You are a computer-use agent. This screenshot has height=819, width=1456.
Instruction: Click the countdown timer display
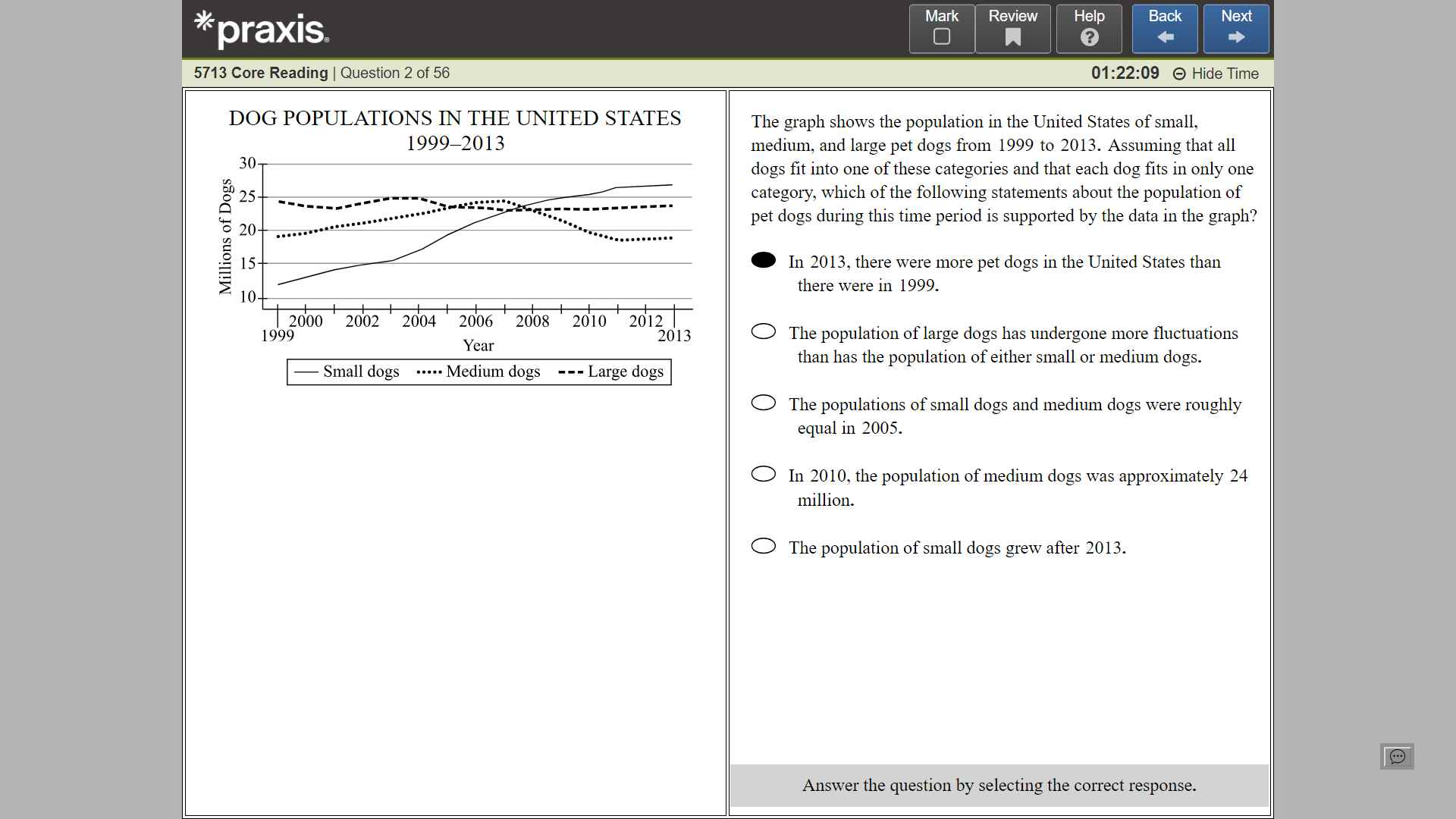point(1125,73)
